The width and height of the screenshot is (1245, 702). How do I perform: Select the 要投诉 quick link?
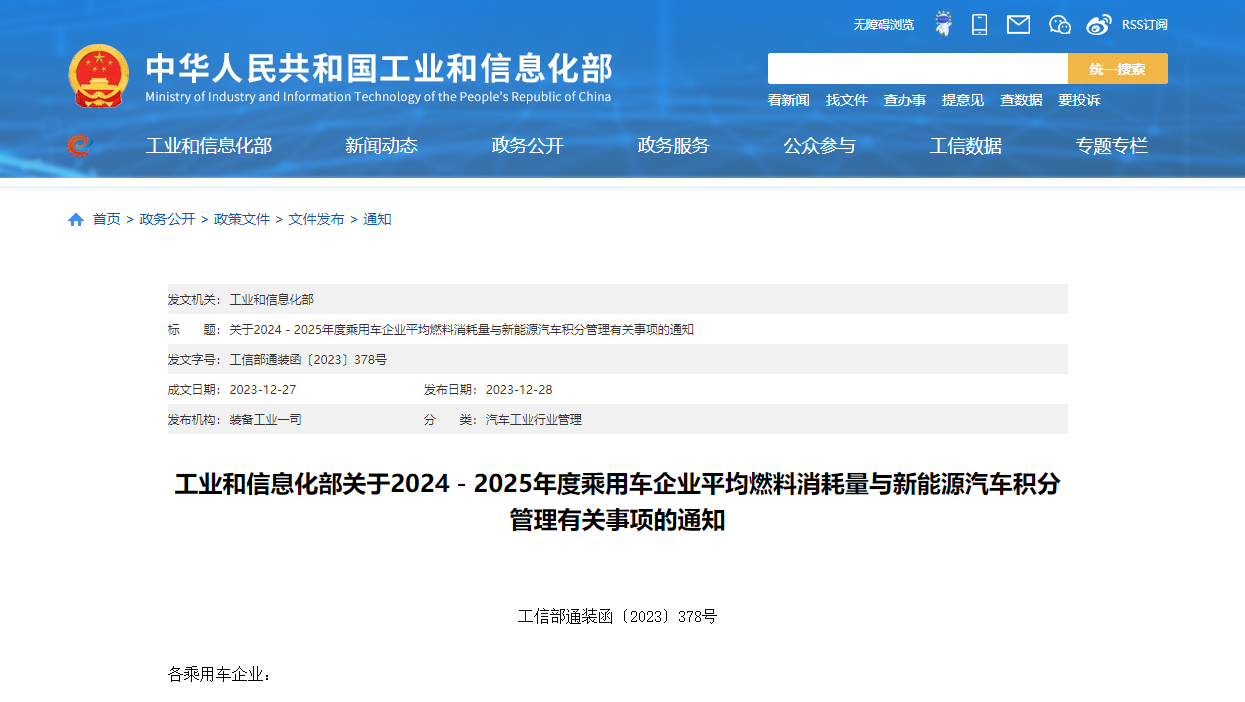1079,100
